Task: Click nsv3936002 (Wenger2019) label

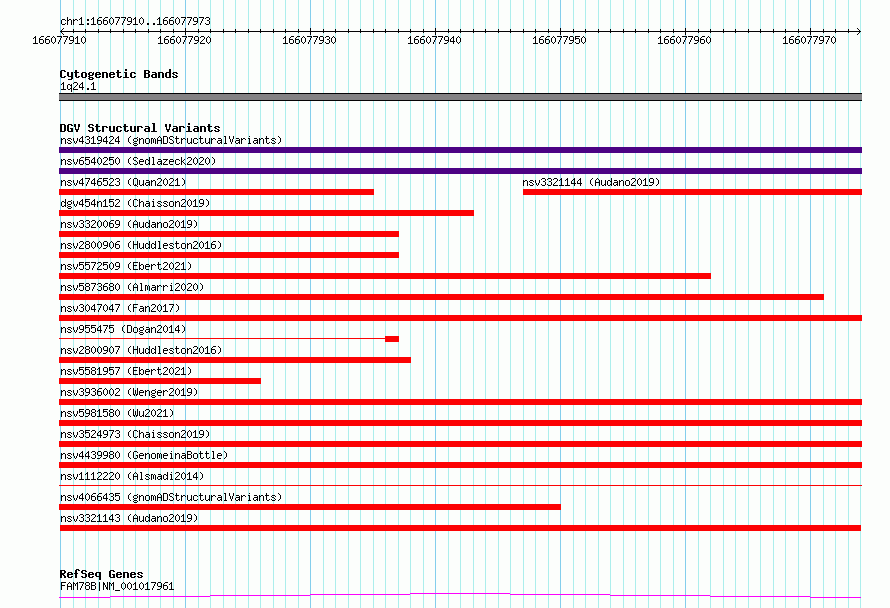Action: (129, 392)
